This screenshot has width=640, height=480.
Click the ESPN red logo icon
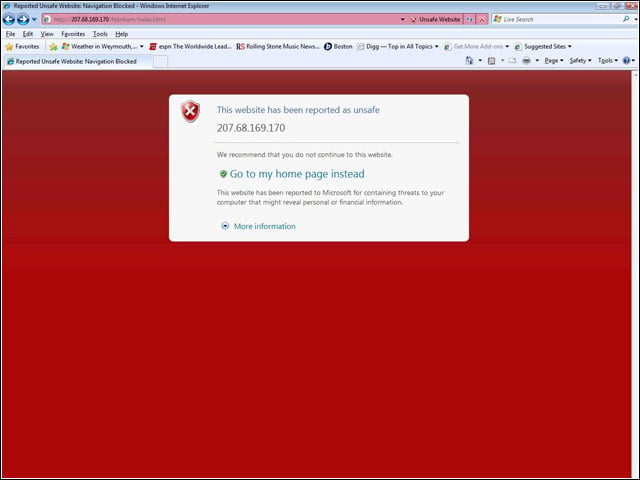[153, 47]
